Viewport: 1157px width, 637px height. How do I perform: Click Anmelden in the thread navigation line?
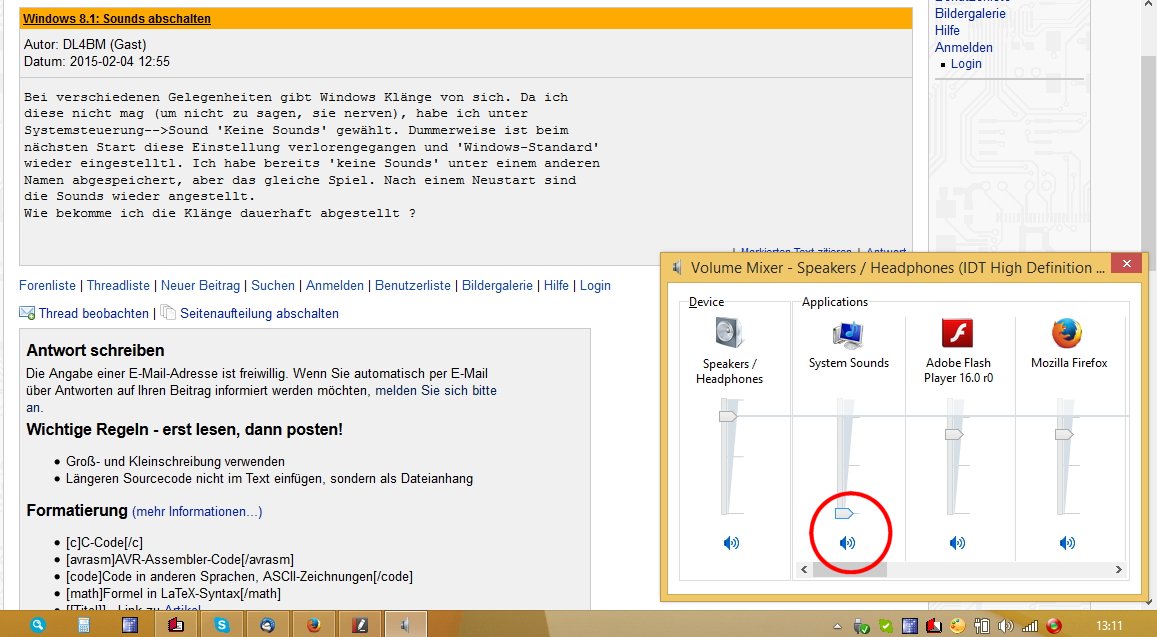pyautogui.click(x=335, y=286)
